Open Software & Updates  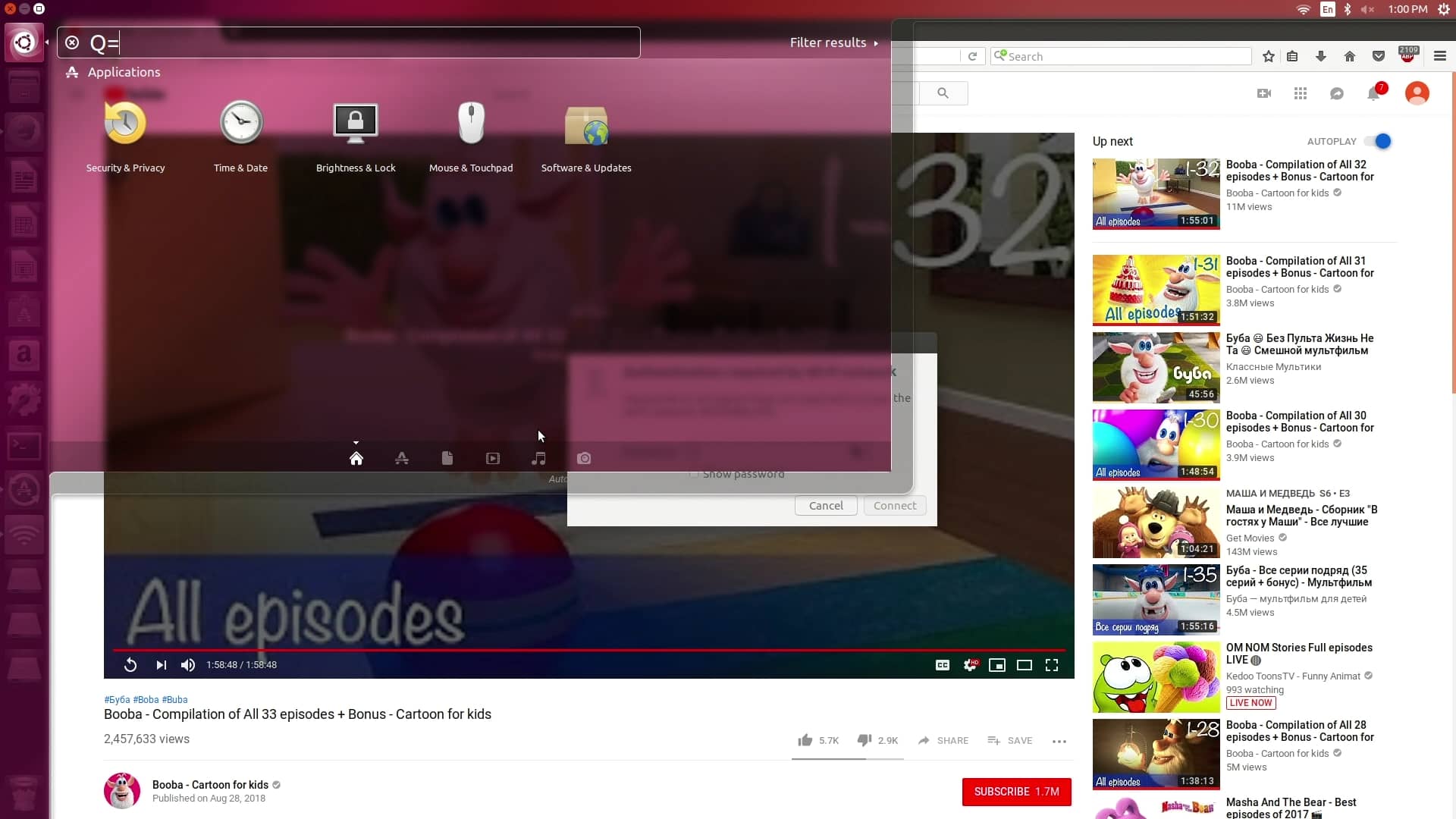coord(585,125)
